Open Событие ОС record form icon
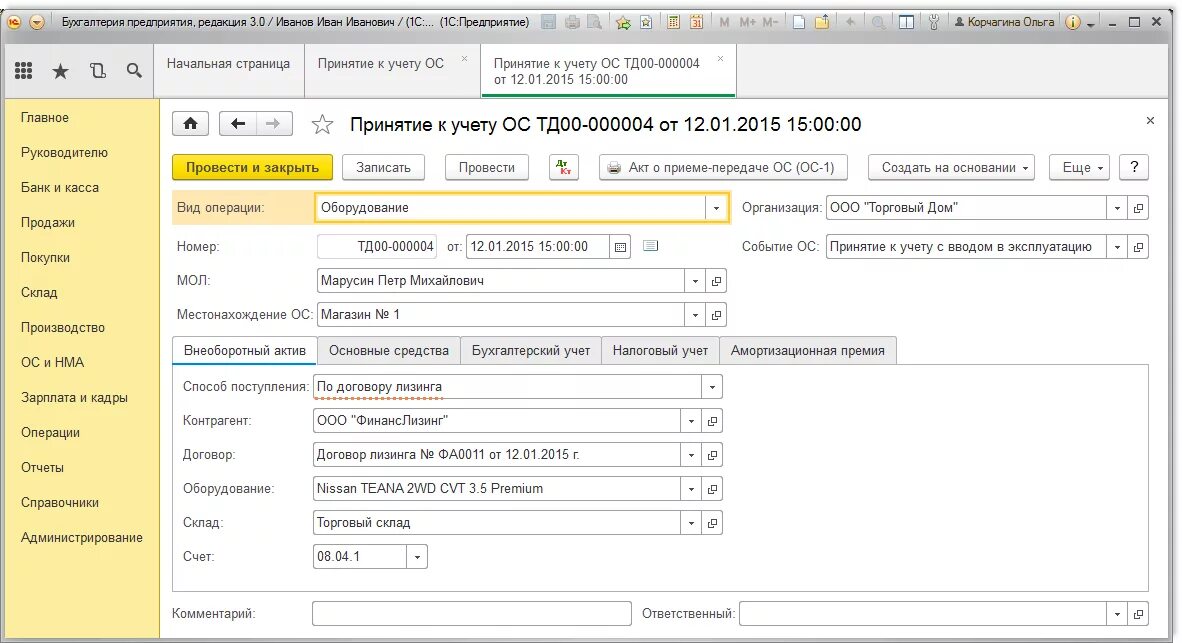Viewport: 1182px width, 643px height. pyautogui.click(x=1138, y=246)
